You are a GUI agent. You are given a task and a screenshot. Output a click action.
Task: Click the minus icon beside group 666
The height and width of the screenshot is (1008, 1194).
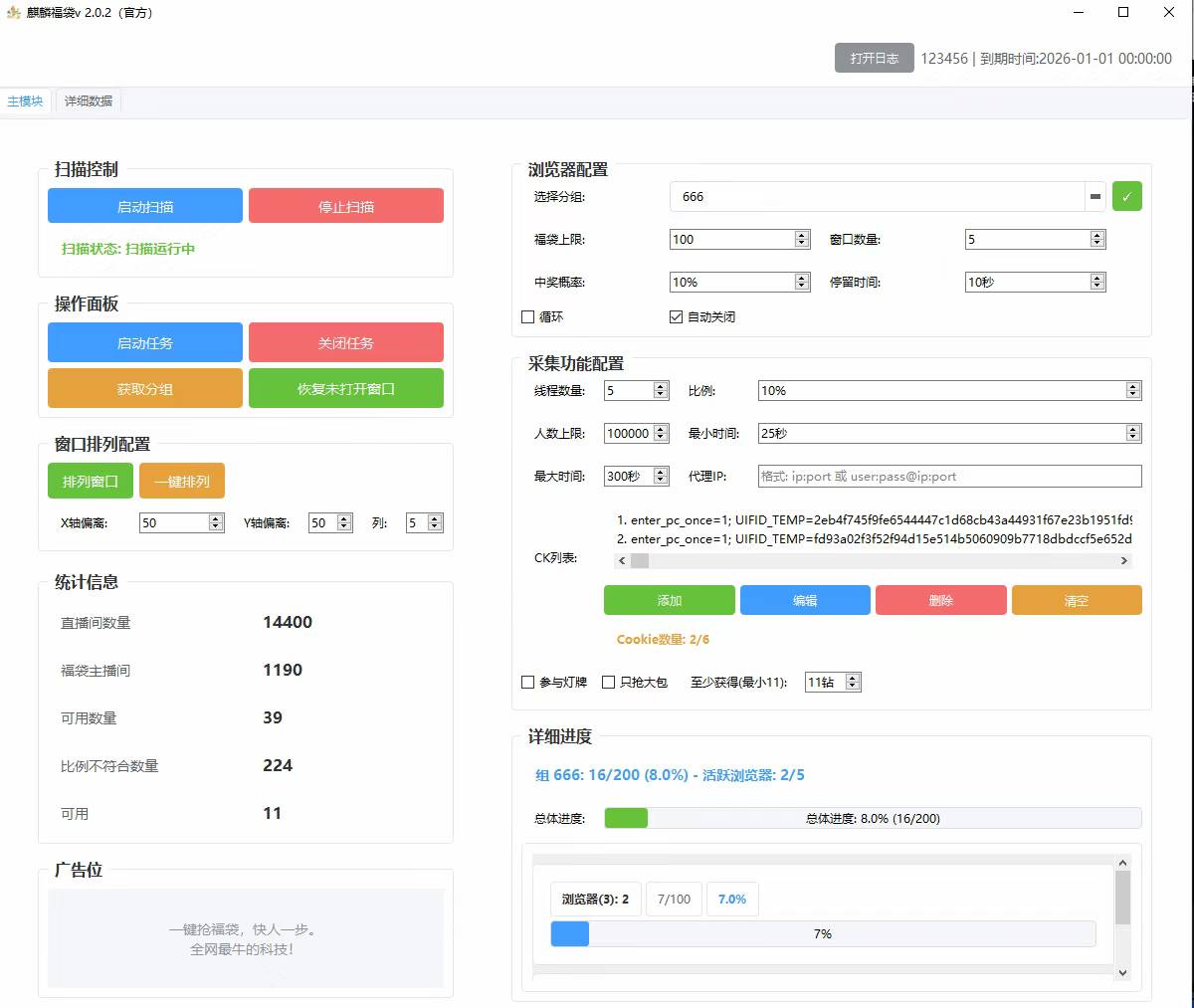click(1095, 197)
